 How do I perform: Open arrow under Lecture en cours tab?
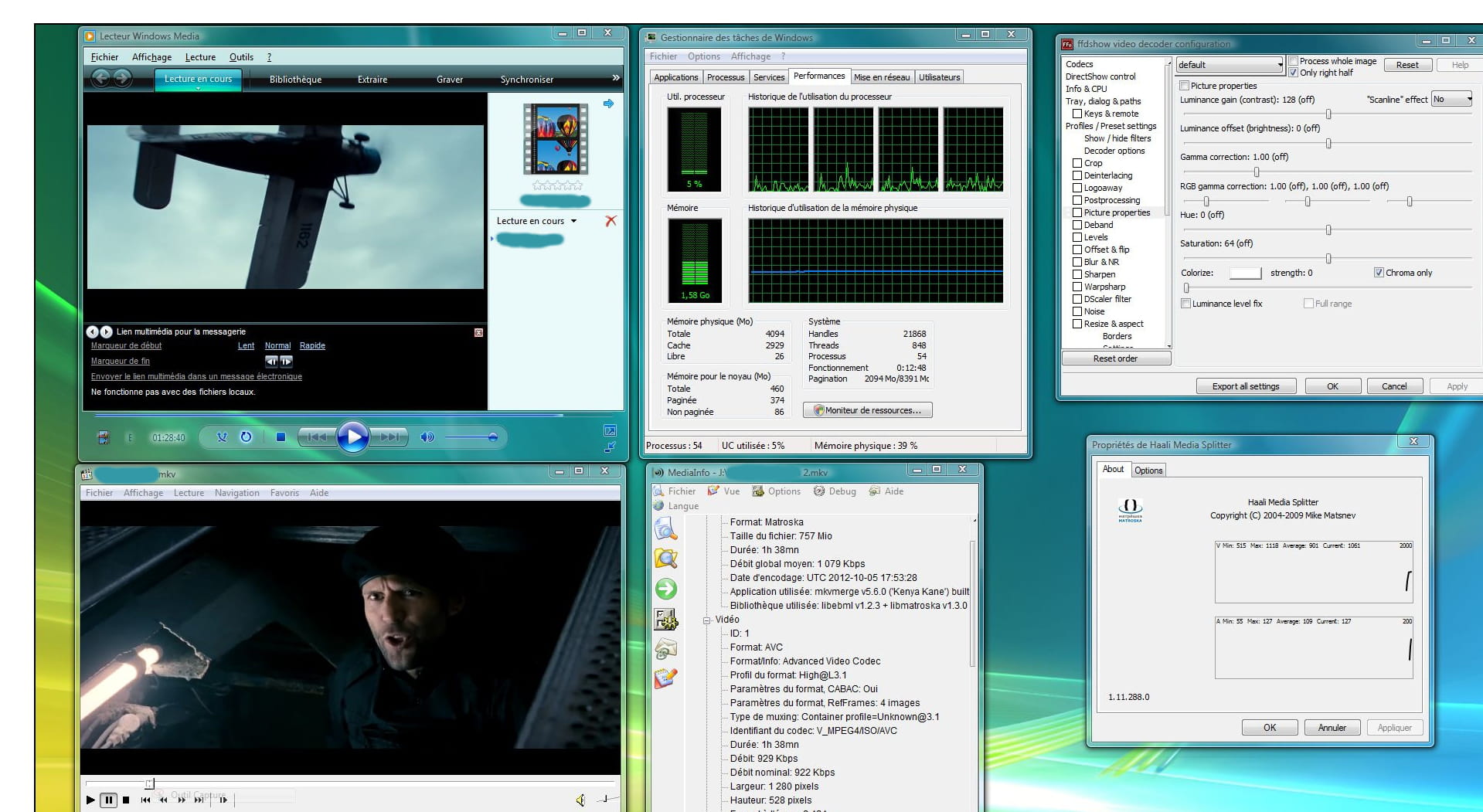(198, 89)
